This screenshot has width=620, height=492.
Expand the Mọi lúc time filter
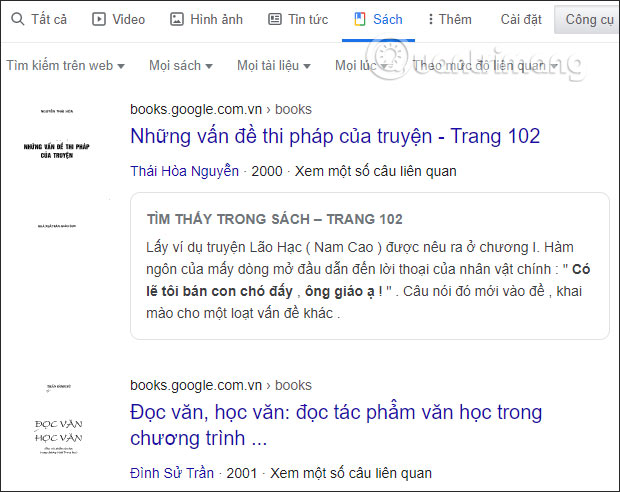point(361,65)
